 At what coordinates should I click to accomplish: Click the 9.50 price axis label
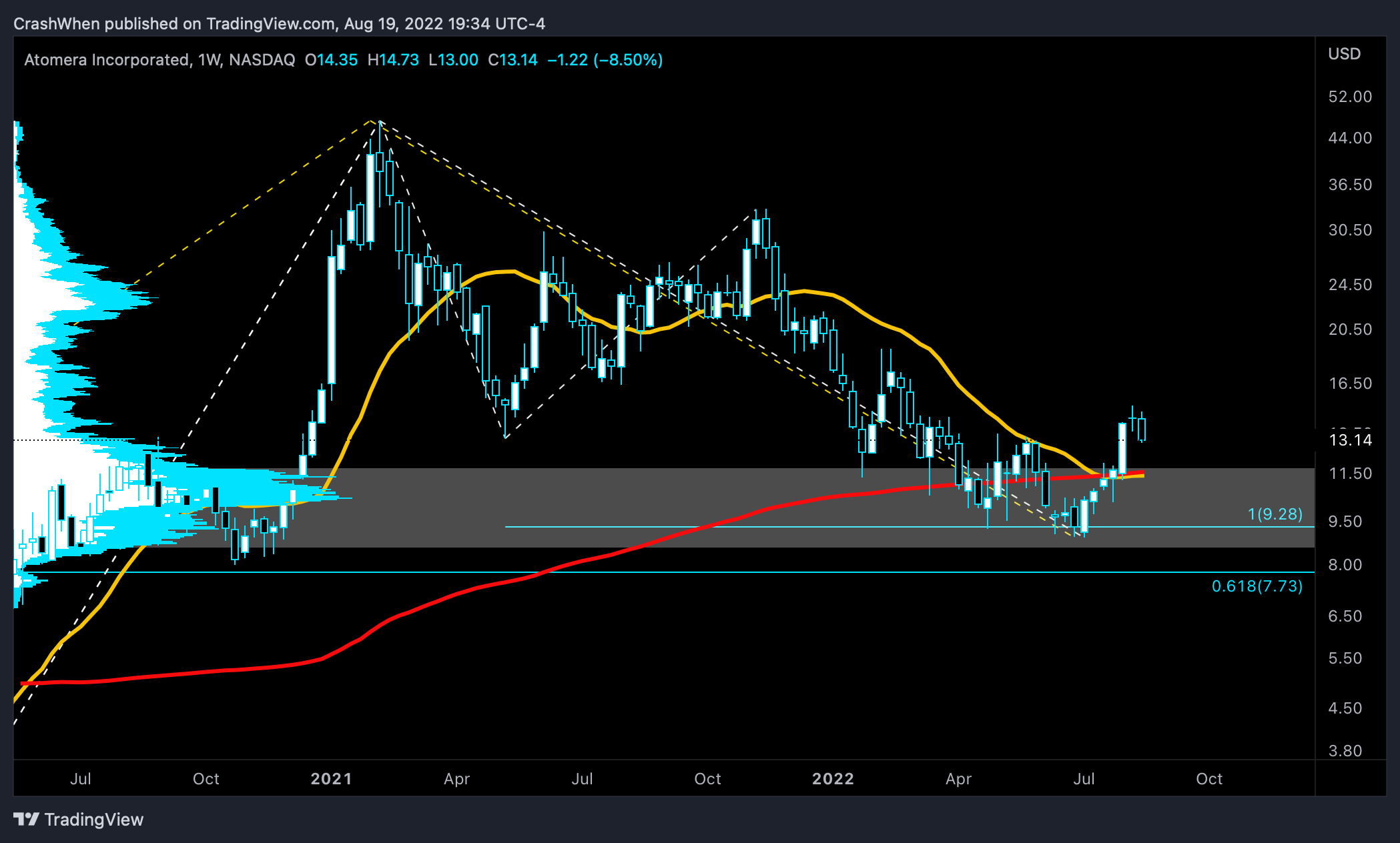pyautogui.click(x=1345, y=522)
